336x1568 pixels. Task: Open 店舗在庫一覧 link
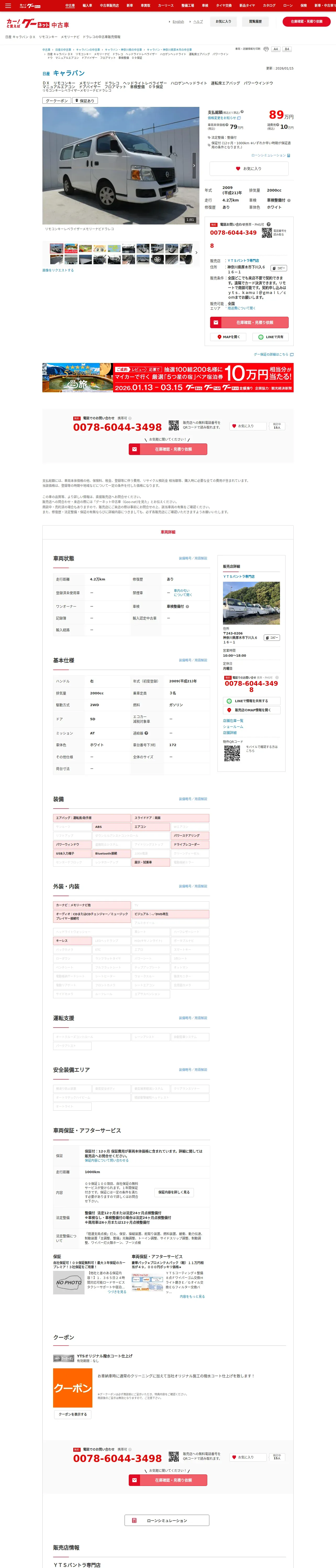pyautogui.click(x=233, y=721)
